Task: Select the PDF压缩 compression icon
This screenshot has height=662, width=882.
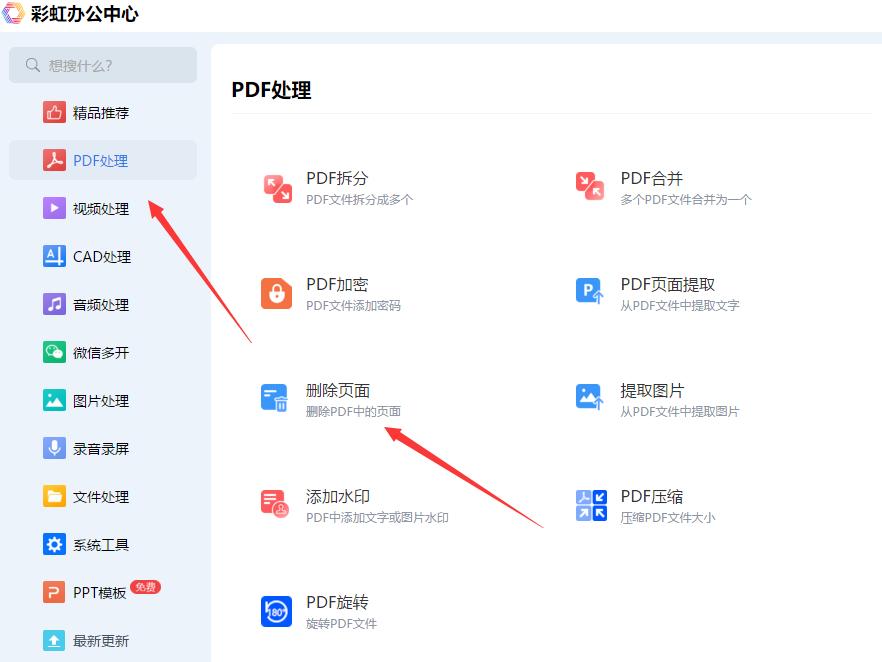Action: (589, 504)
